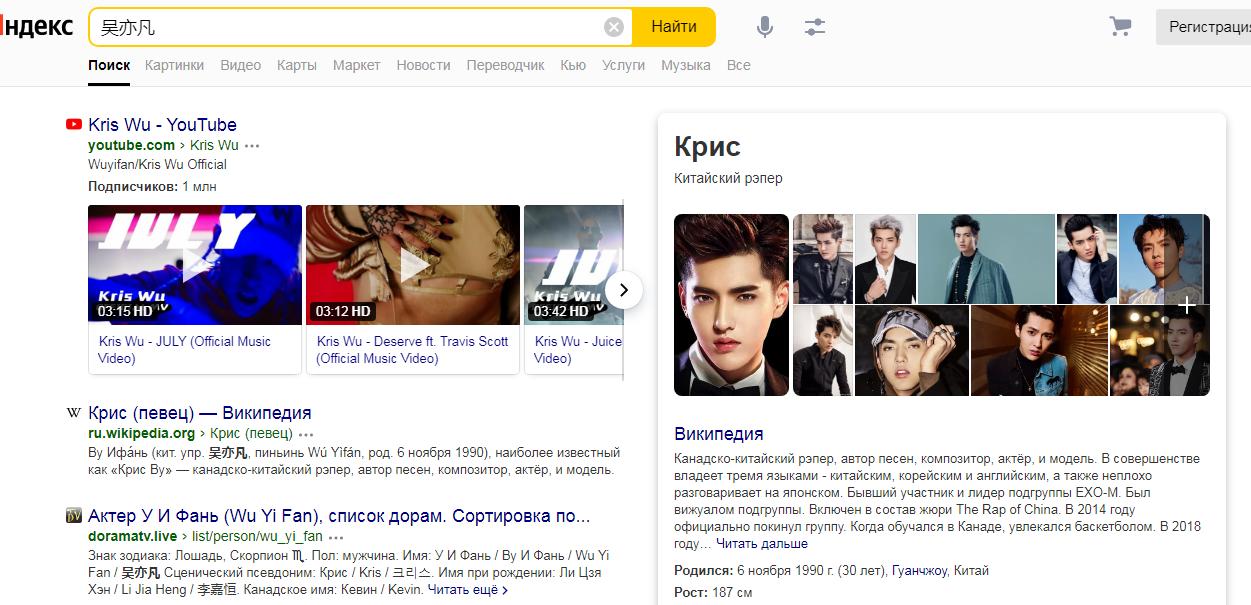Open the Kris Wu - YouTube result title
The image size is (1251, 605).
point(163,125)
